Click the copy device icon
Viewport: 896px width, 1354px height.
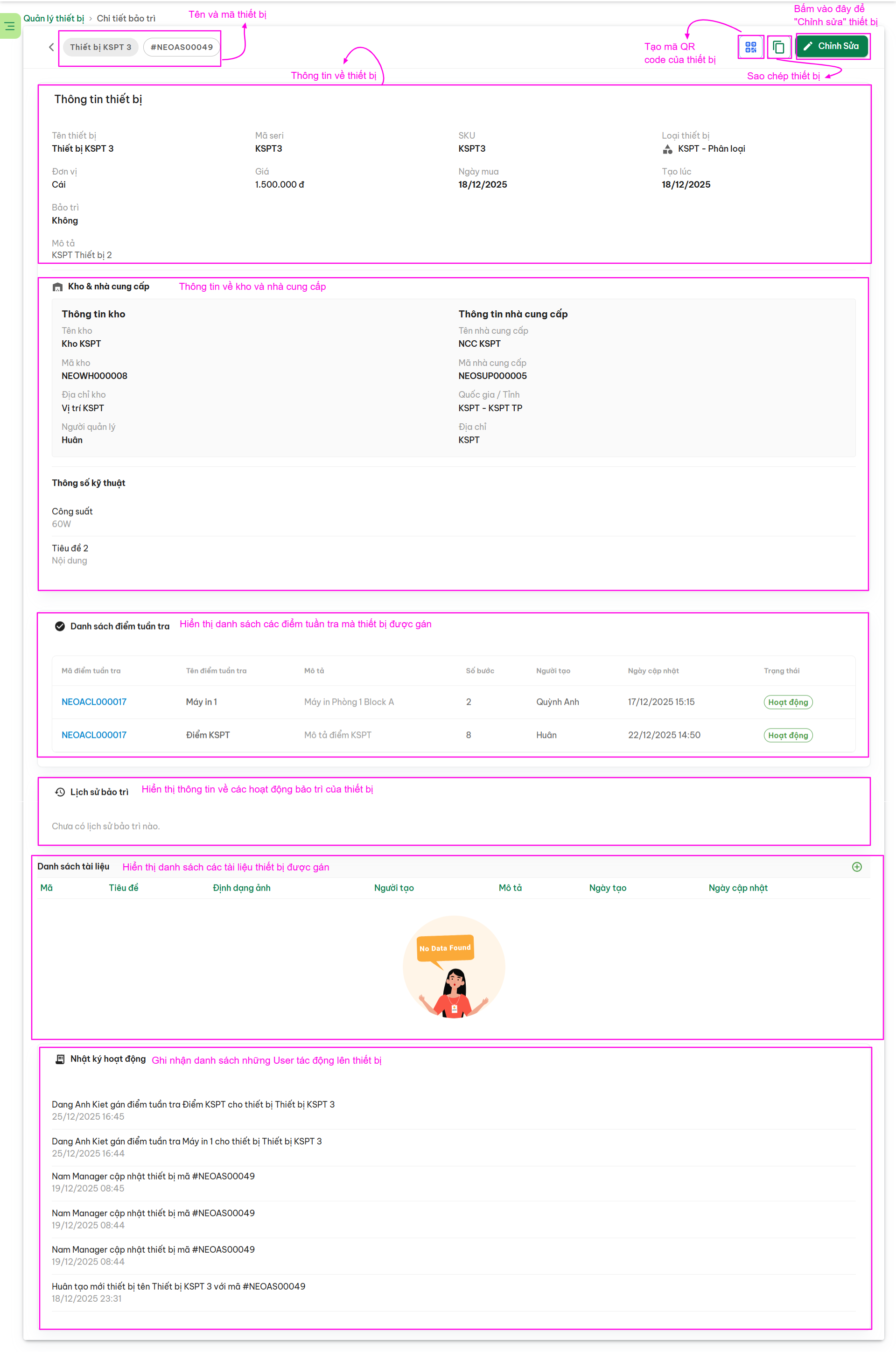point(778,47)
